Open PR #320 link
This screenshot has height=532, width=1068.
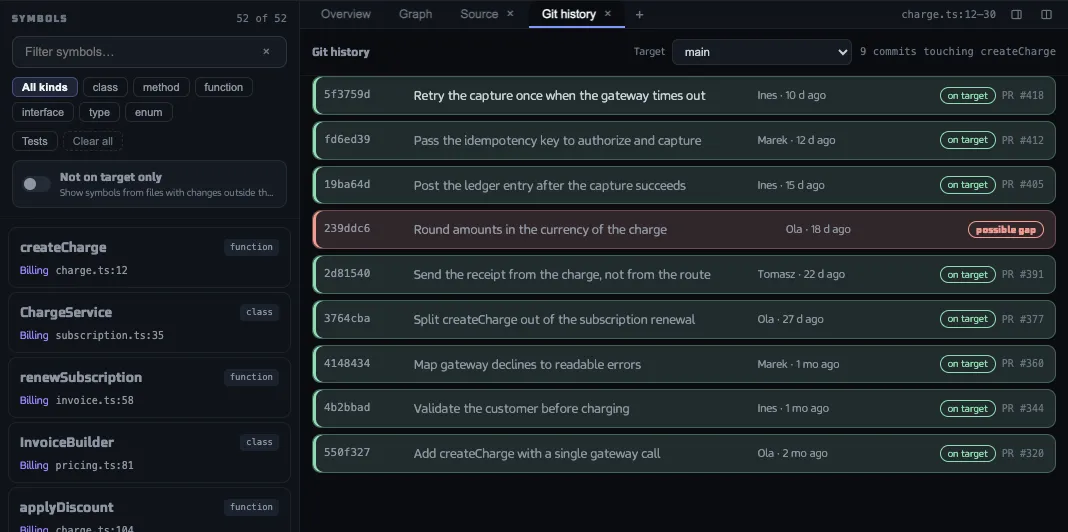(x=1022, y=454)
